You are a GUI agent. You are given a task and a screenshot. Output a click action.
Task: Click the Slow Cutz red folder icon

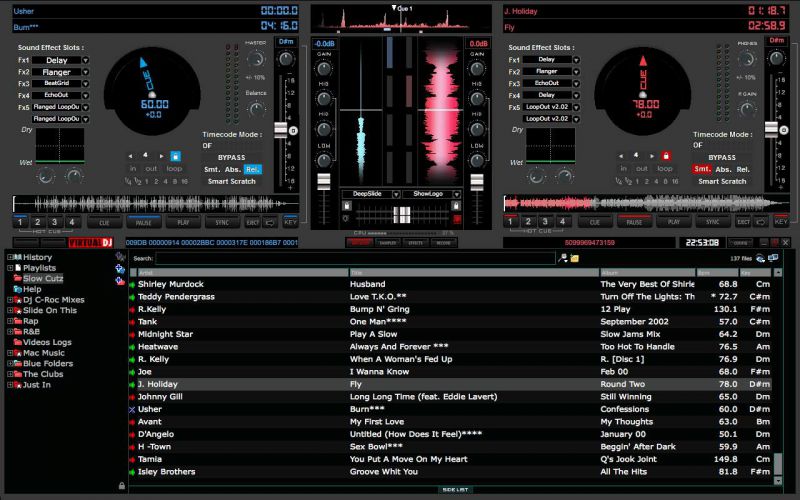(18, 279)
